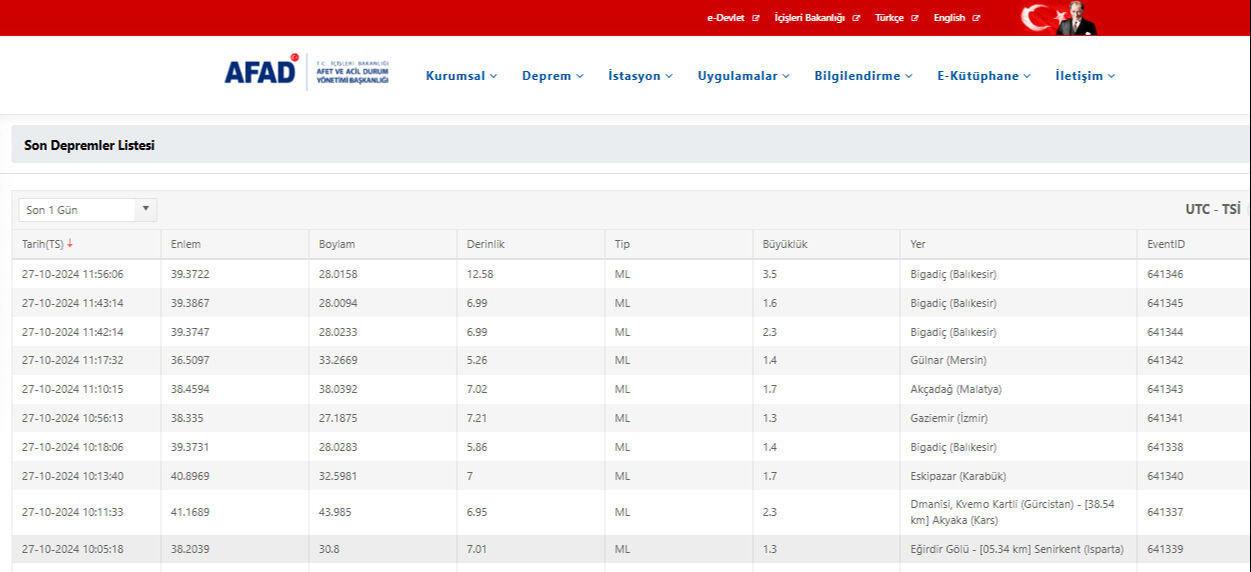Toggle the UTC - TSİ time zone switch
The width and height of the screenshot is (1251, 572).
click(x=1212, y=209)
